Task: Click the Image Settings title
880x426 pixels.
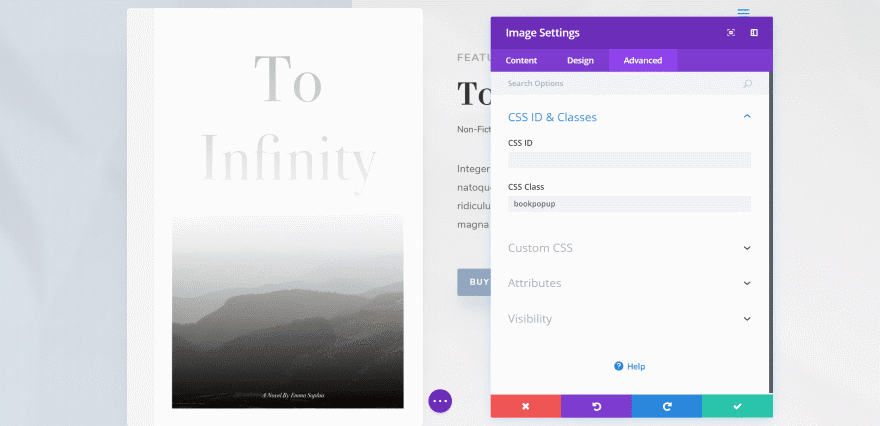Action: tap(542, 33)
